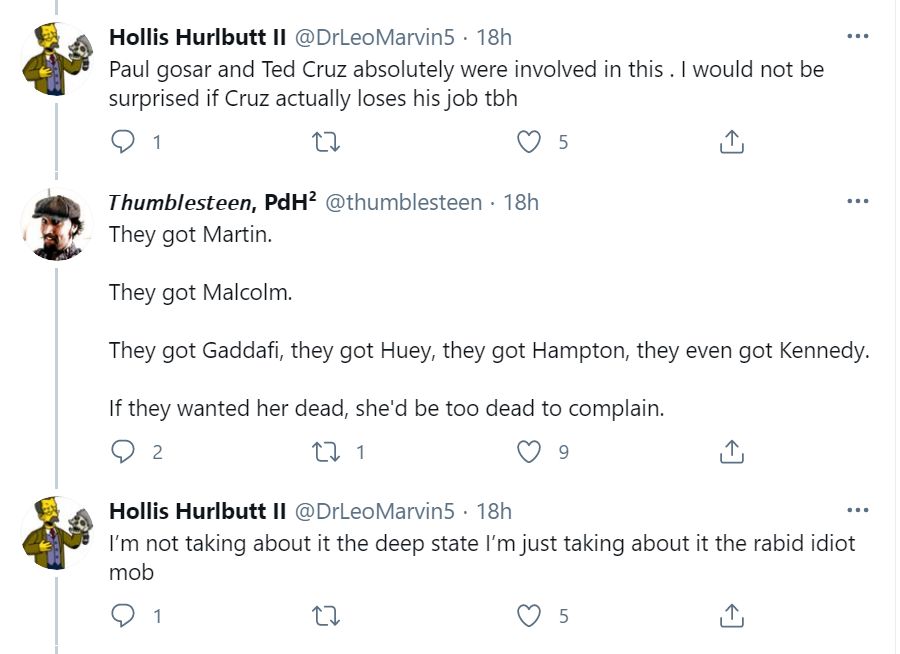Viewport: 900px width, 654px height.
Task: Reply to the "rabid idiot mob" tweet
Action: pyautogui.click(x=122, y=616)
